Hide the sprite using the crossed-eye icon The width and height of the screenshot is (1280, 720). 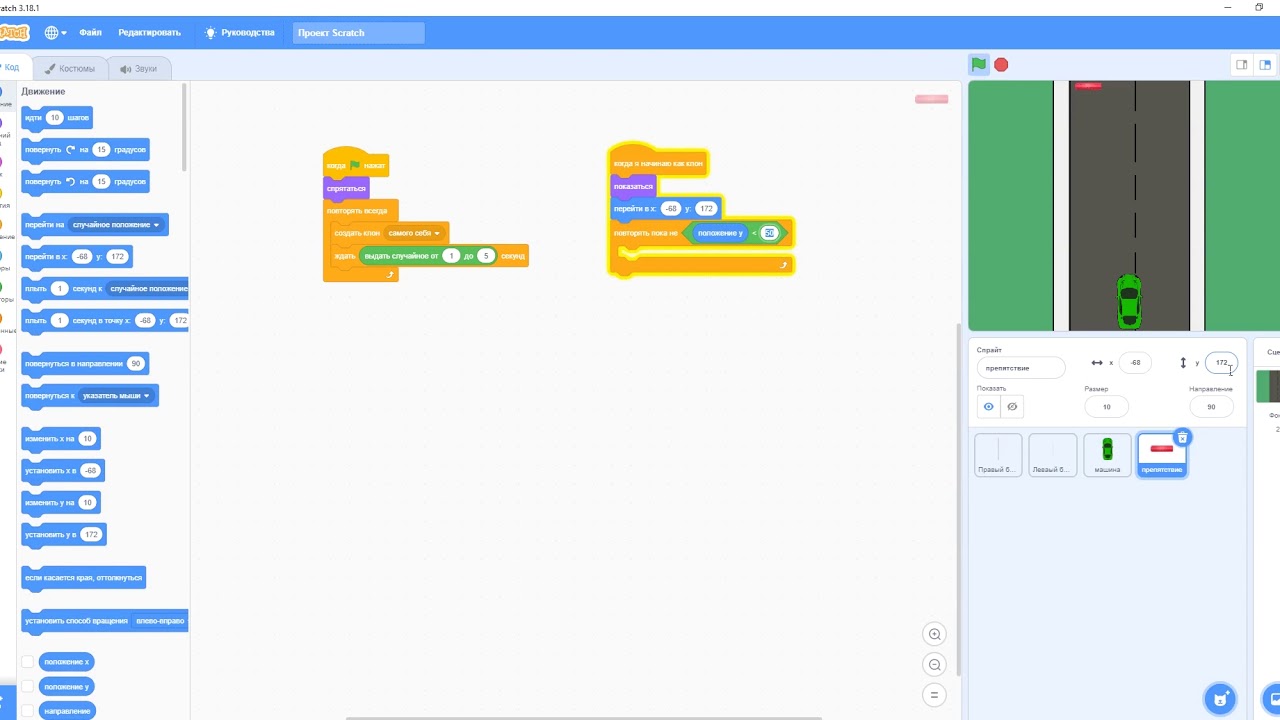[x=1012, y=407]
